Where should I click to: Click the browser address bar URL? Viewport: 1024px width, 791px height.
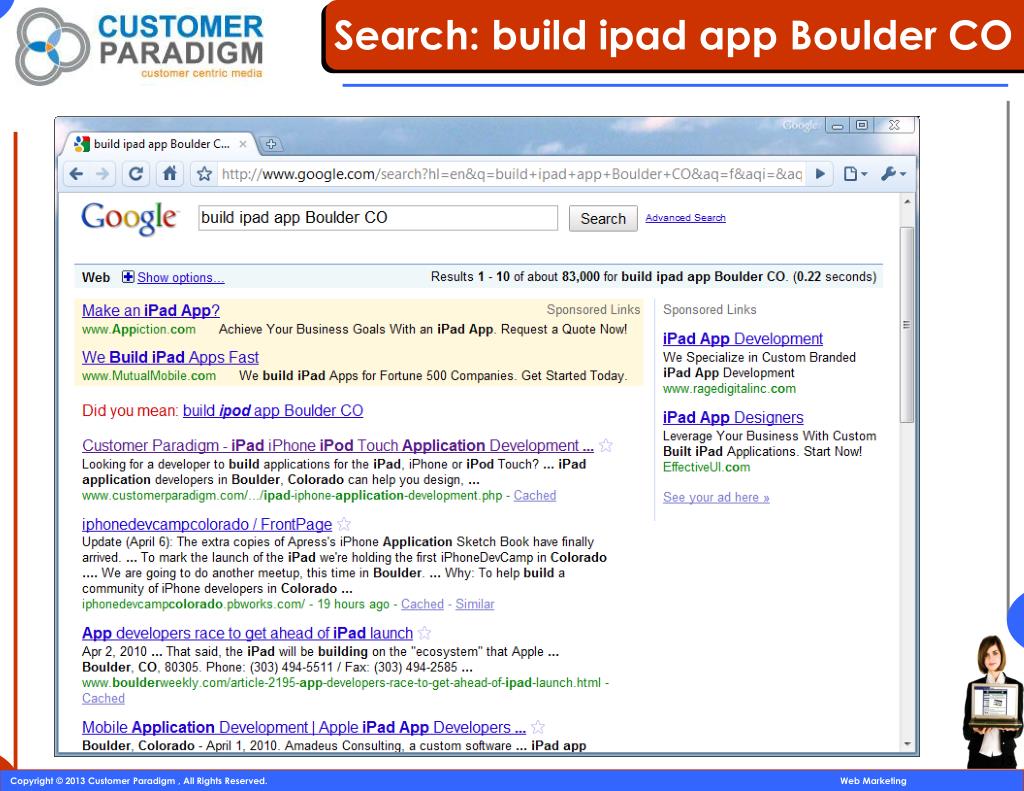click(511, 174)
